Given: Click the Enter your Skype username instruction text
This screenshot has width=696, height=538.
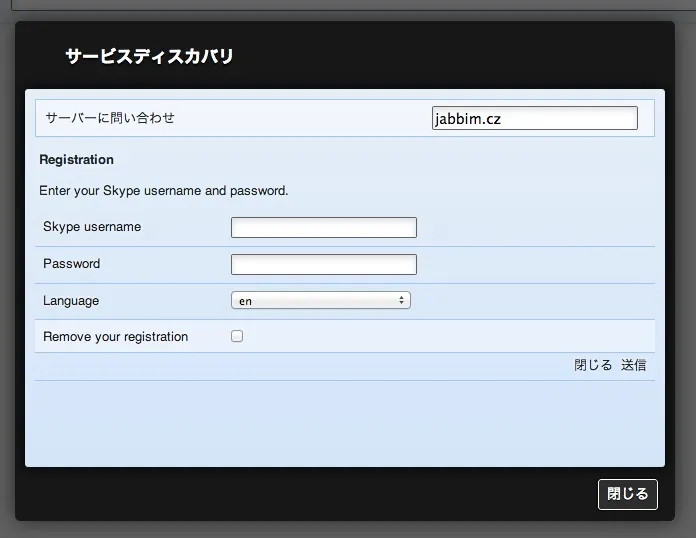Looking at the screenshot, I should tap(163, 191).
